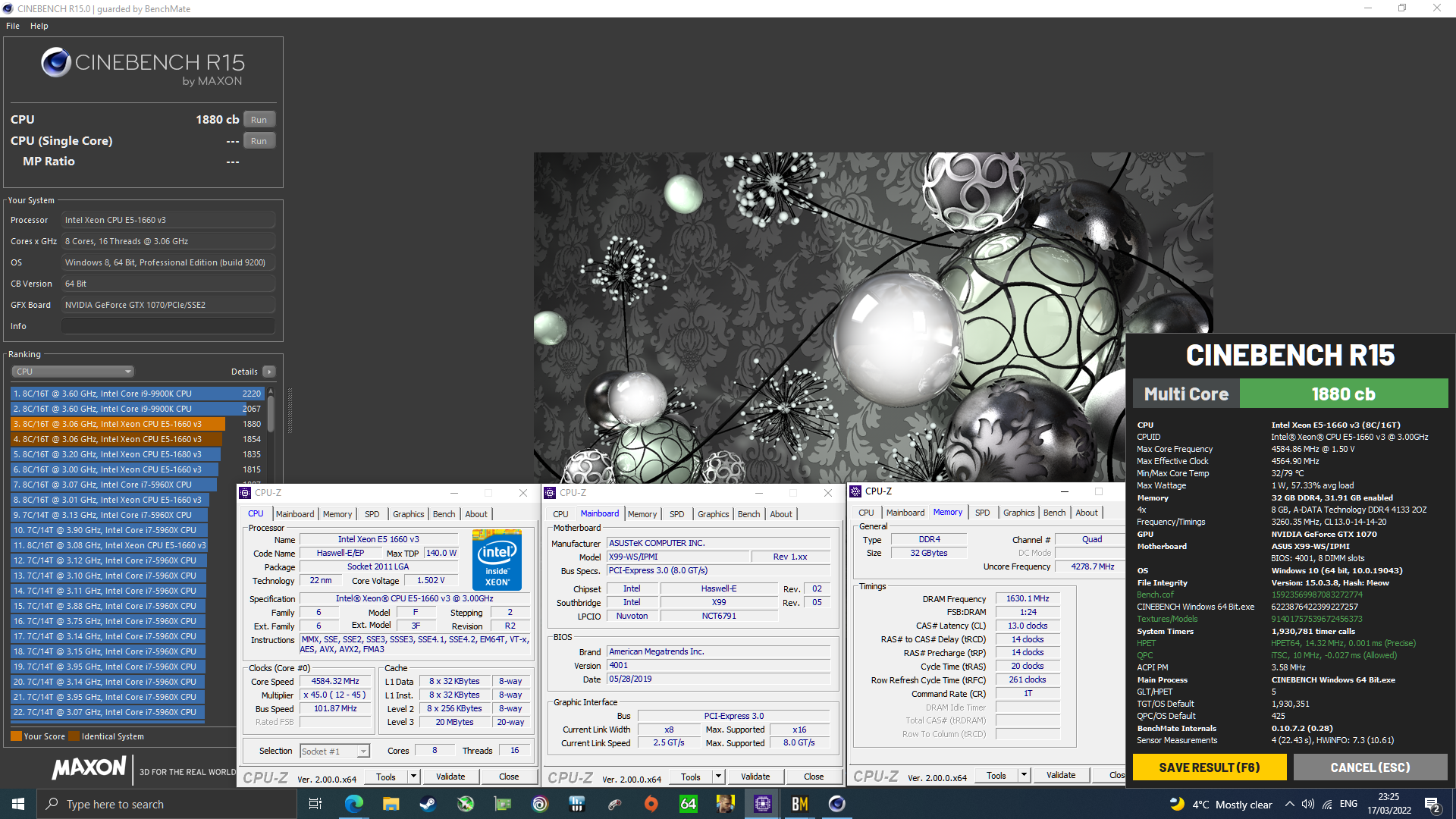Viewport: 1456px width, 819px height.
Task: Switch to BenchMate via the BM taskbar icon
Action: 800,804
